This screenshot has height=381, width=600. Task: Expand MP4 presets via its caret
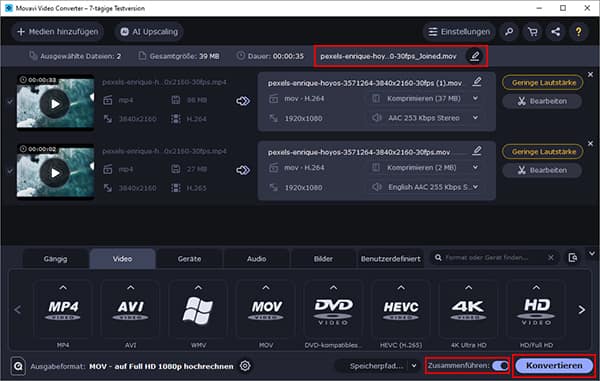63,287
